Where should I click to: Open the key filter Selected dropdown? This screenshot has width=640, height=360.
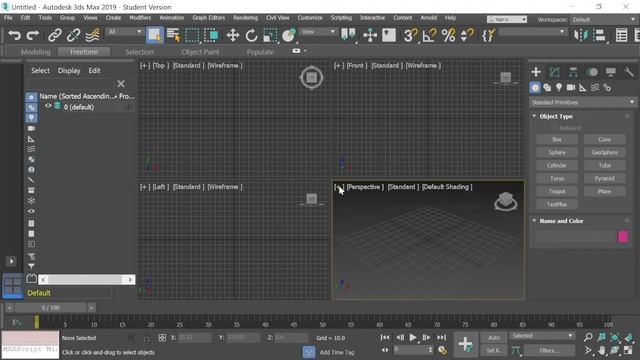pyautogui.click(x=542, y=336)
